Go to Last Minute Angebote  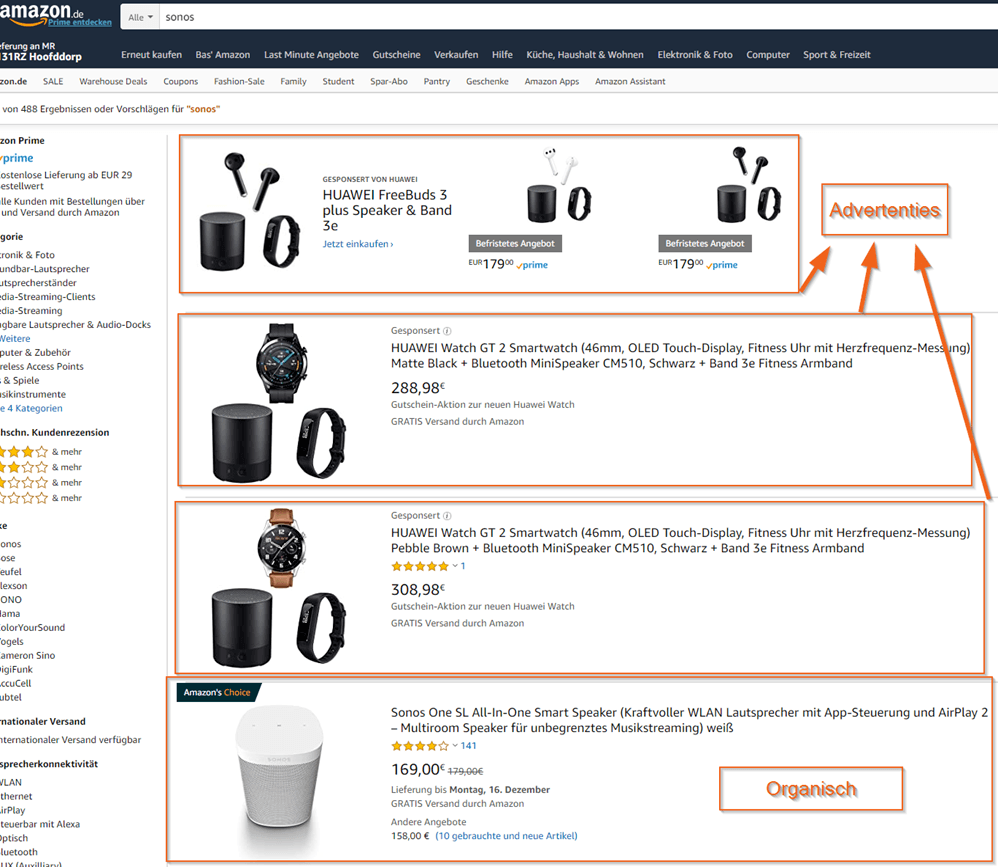point(311,55)
